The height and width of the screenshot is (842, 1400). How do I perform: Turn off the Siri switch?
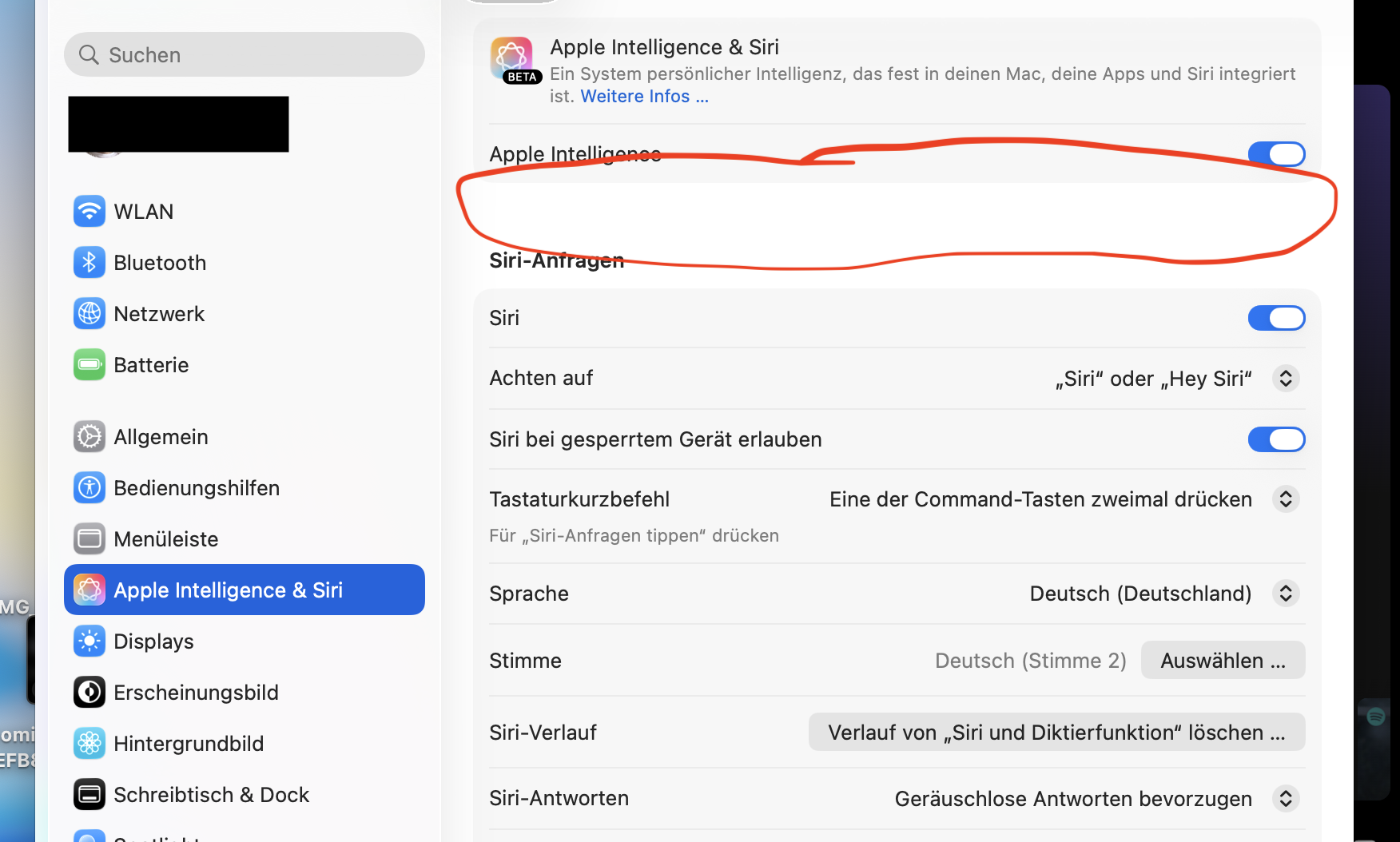pos(1276,318)
